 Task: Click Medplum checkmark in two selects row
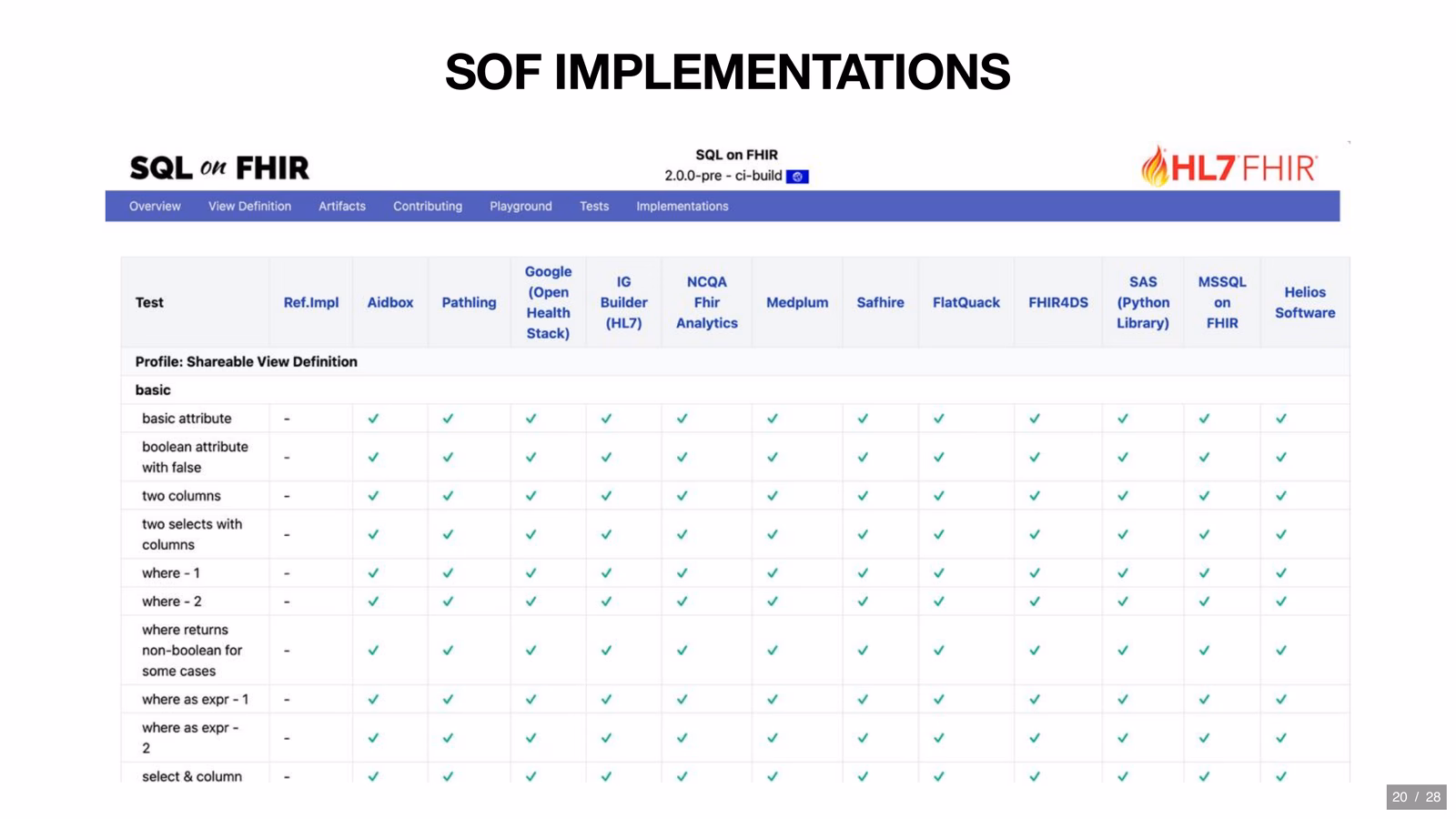772,534
